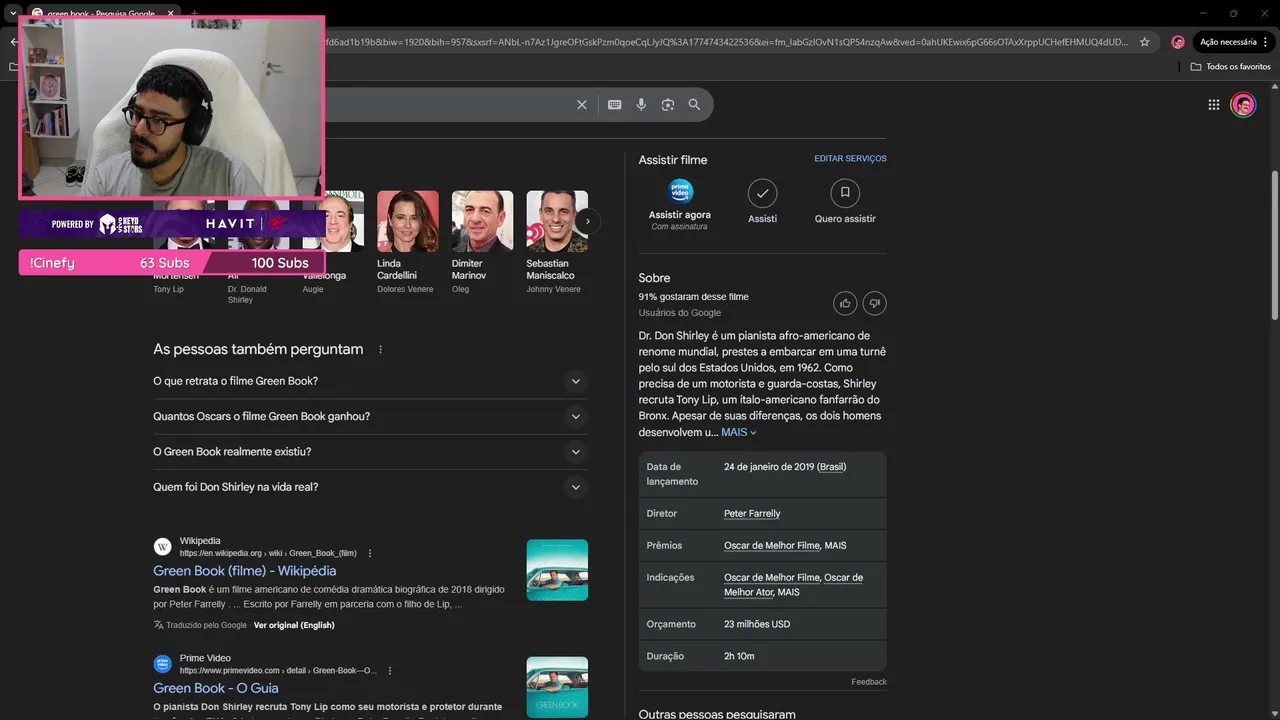Open 'Green Book - O Guia' result

(216, 688)
